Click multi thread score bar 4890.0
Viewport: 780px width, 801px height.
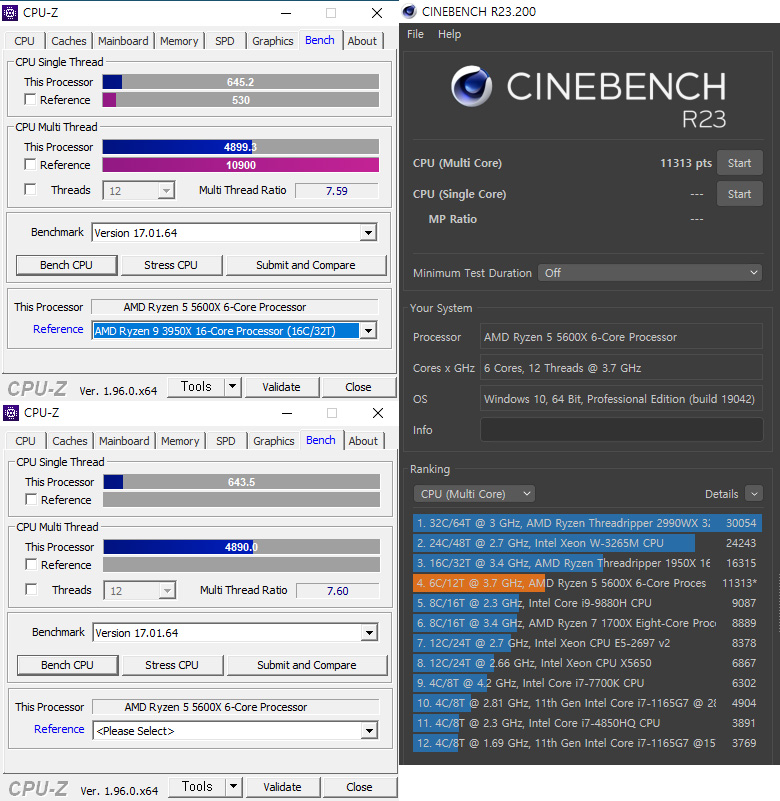[x=242, y=547]
